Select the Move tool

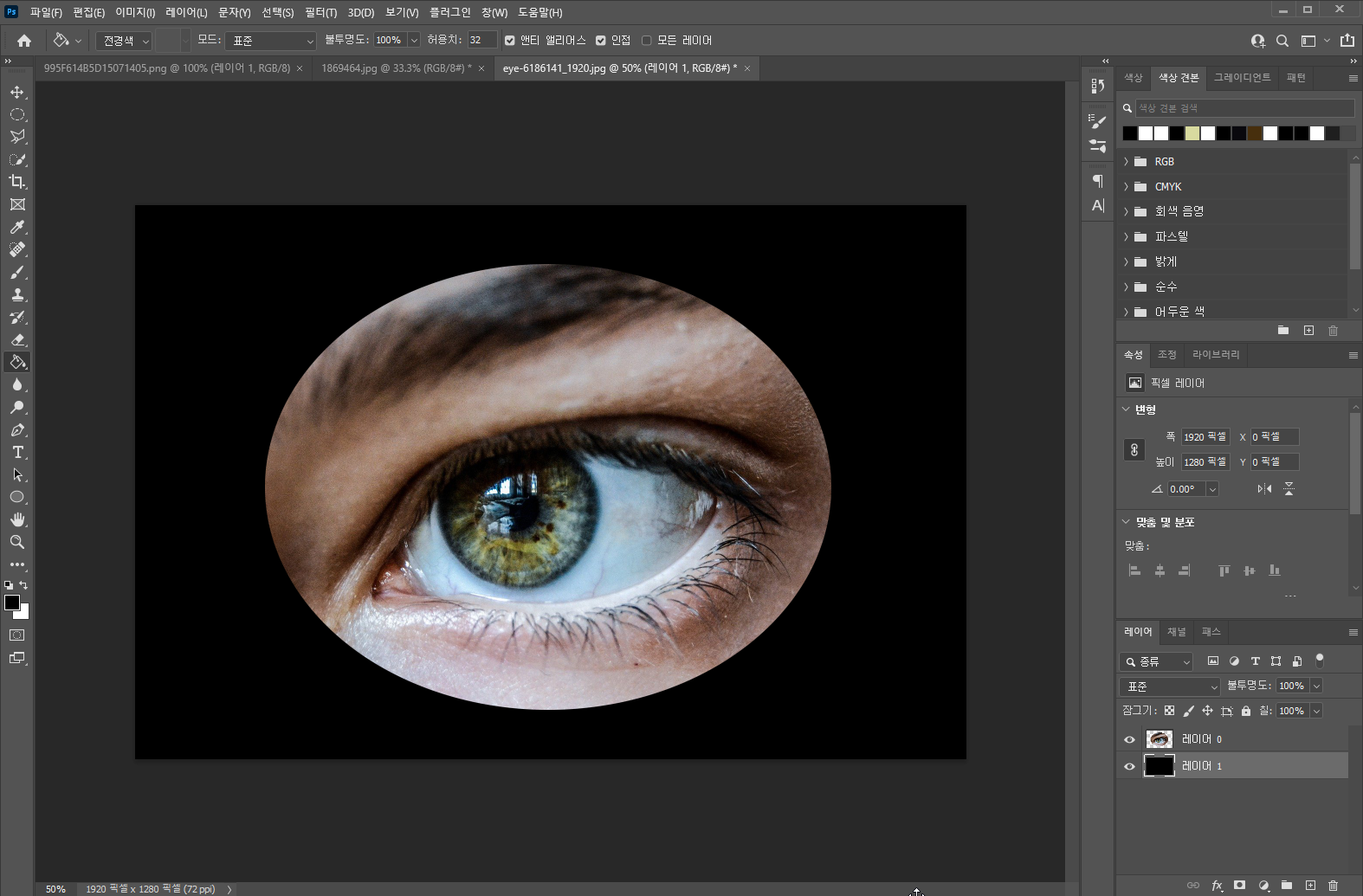pos(17,92)
